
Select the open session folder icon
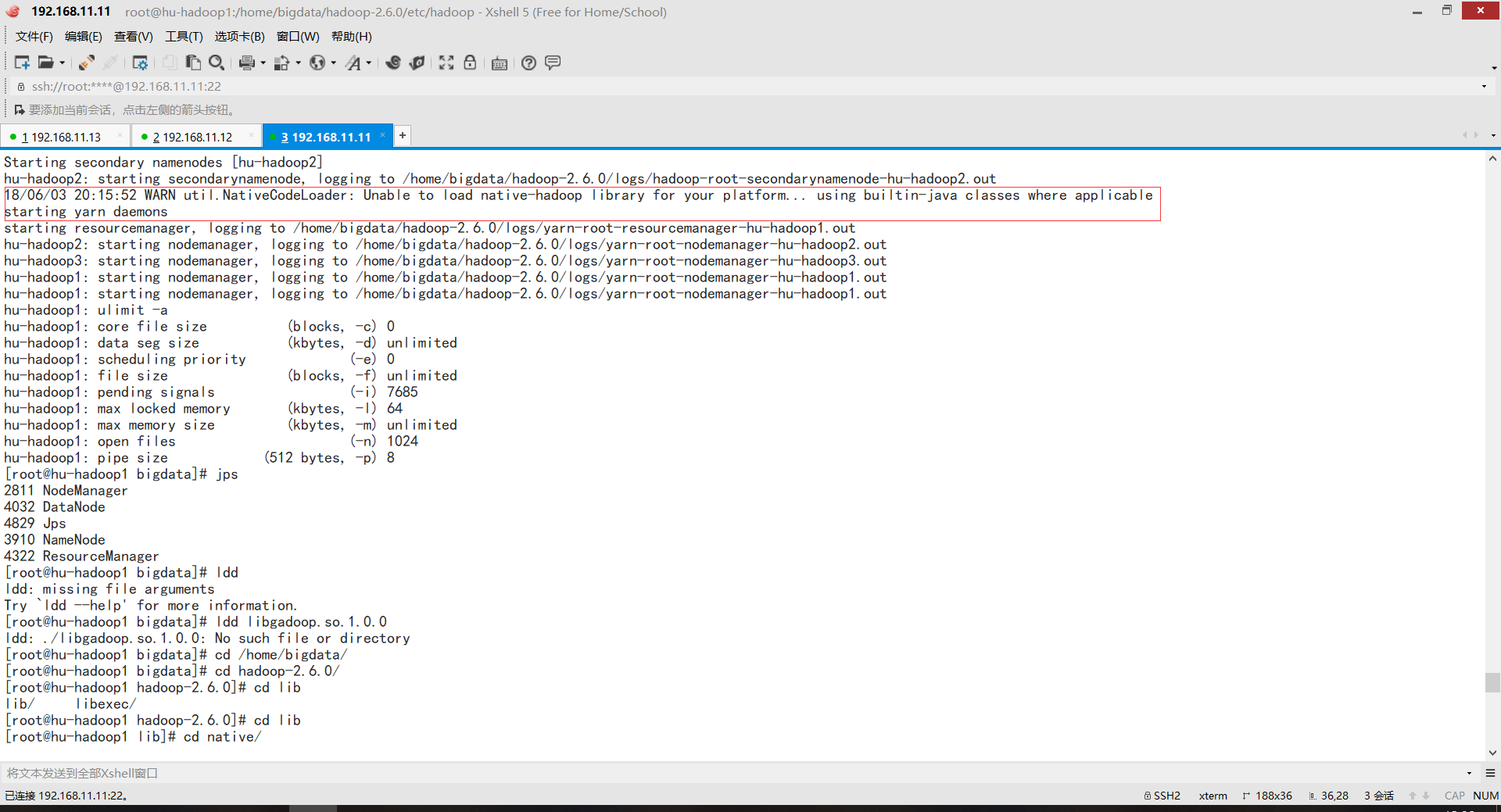[x=45, y=63]
